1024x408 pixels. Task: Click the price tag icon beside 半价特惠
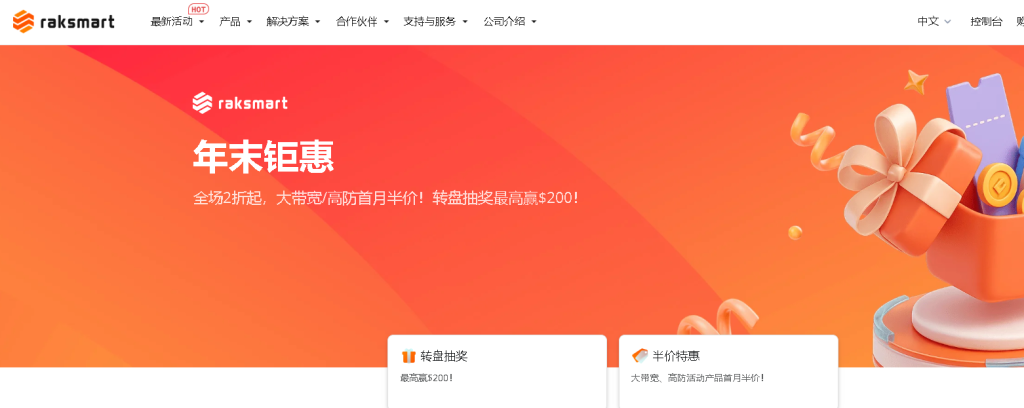coord(640,356)
